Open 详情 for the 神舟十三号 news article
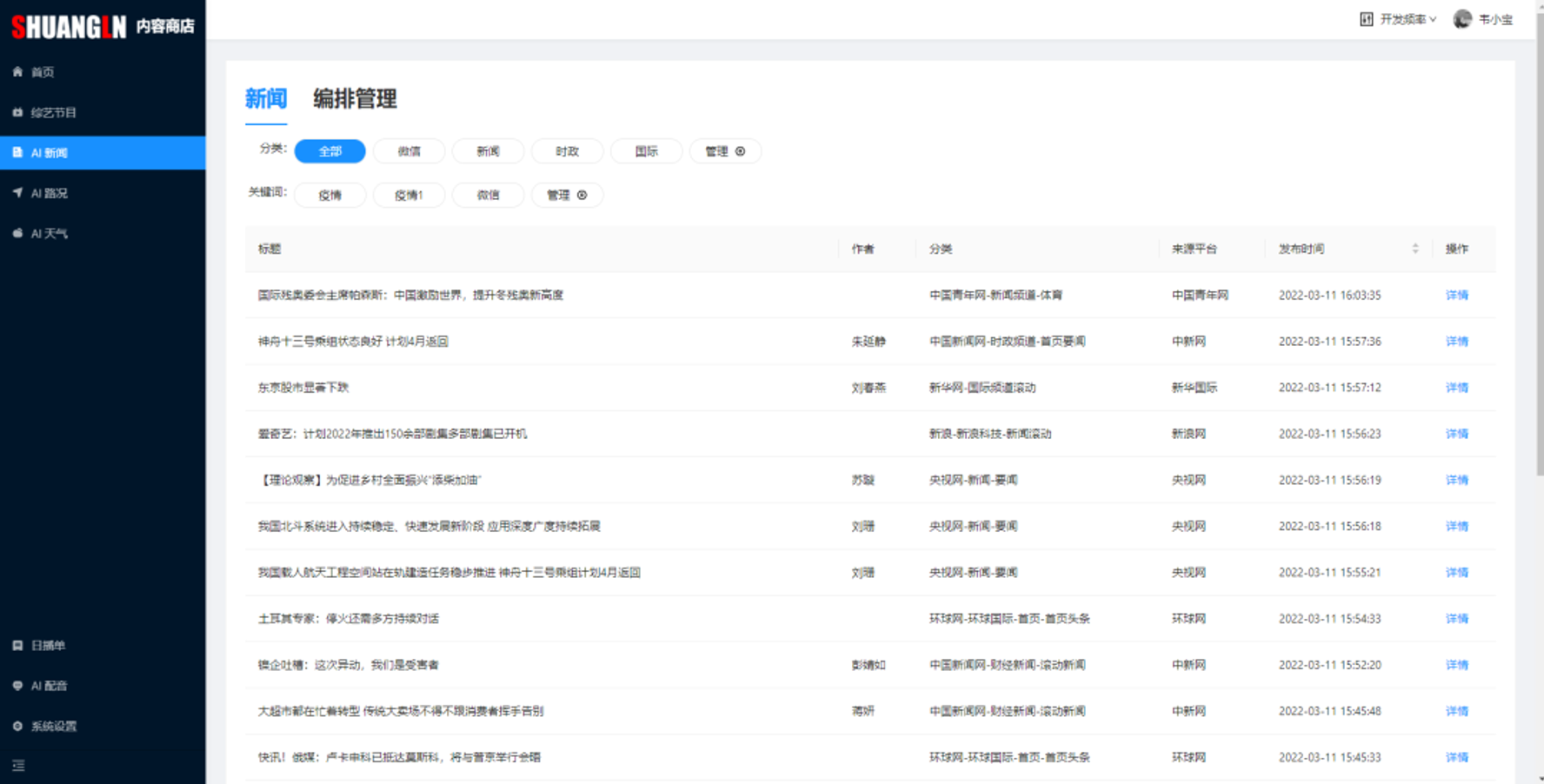This screenshot has width=1544, height=784. [x=1457, y=342]
